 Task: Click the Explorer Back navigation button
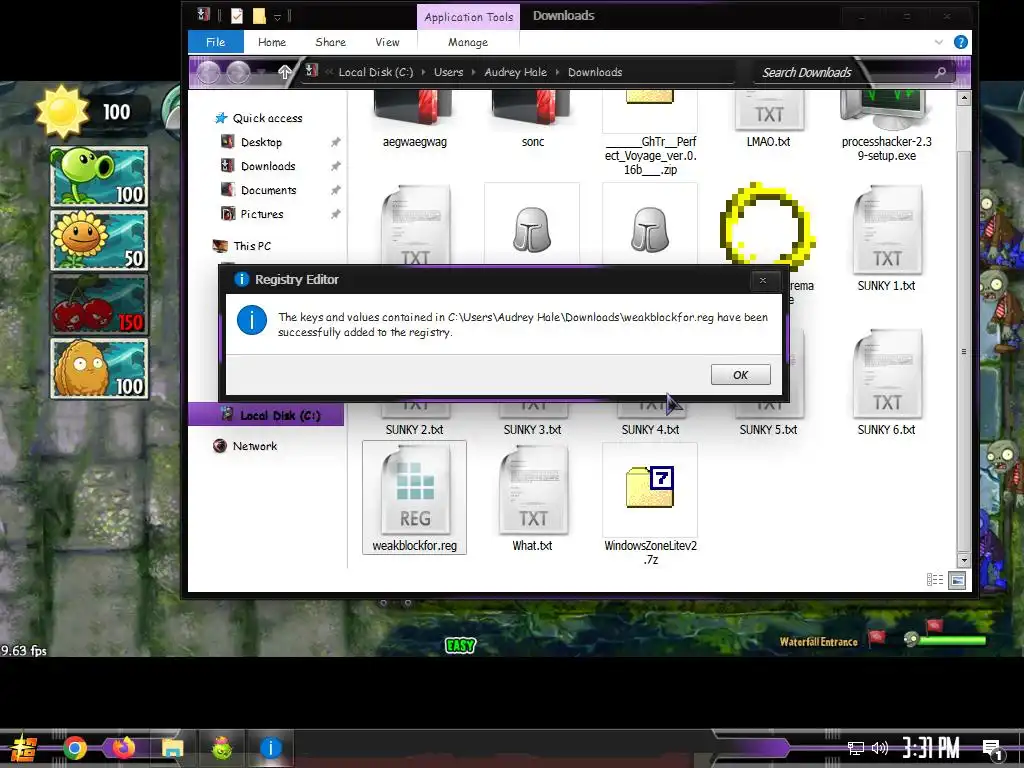pos(208,72)
